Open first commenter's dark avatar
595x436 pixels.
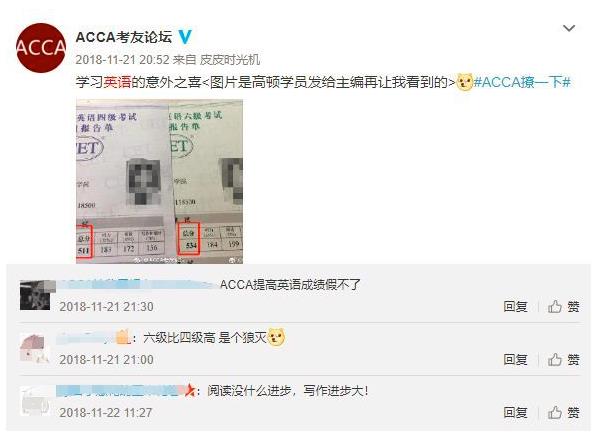[x=35, y=295]
